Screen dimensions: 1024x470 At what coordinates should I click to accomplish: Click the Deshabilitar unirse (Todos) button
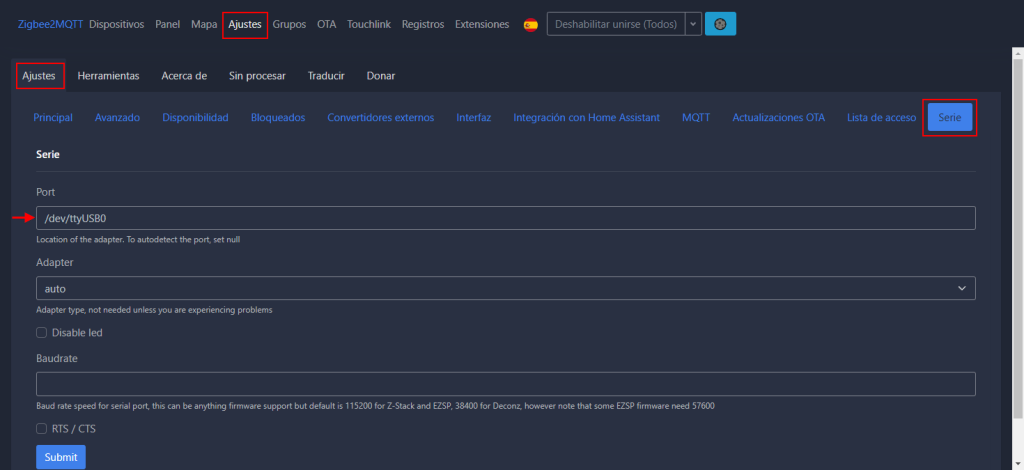(x=615, y=24)
